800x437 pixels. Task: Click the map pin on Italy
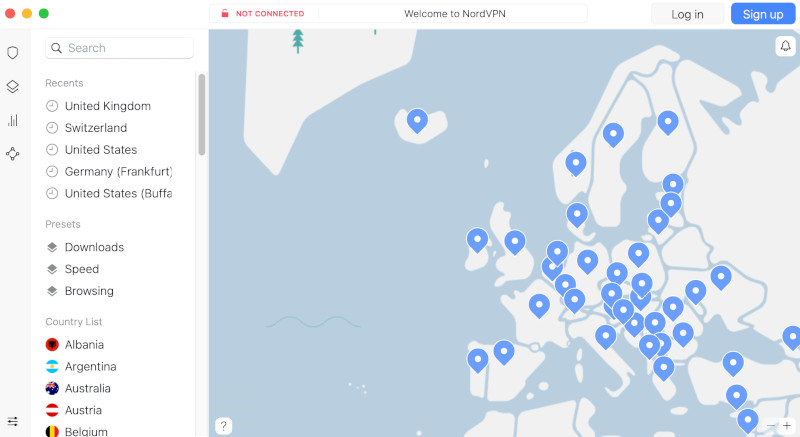tap(606, 337)
